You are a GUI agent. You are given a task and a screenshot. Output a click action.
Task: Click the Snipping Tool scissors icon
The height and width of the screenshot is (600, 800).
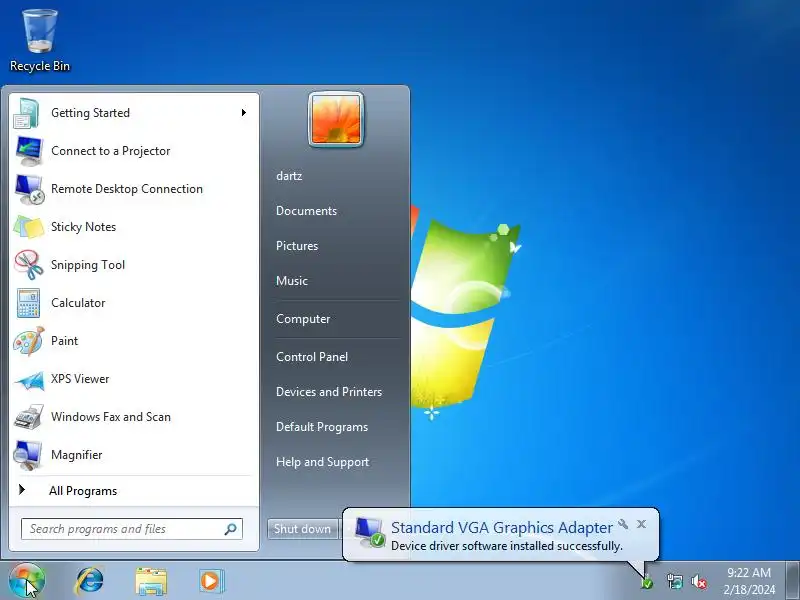click(28, 265)
